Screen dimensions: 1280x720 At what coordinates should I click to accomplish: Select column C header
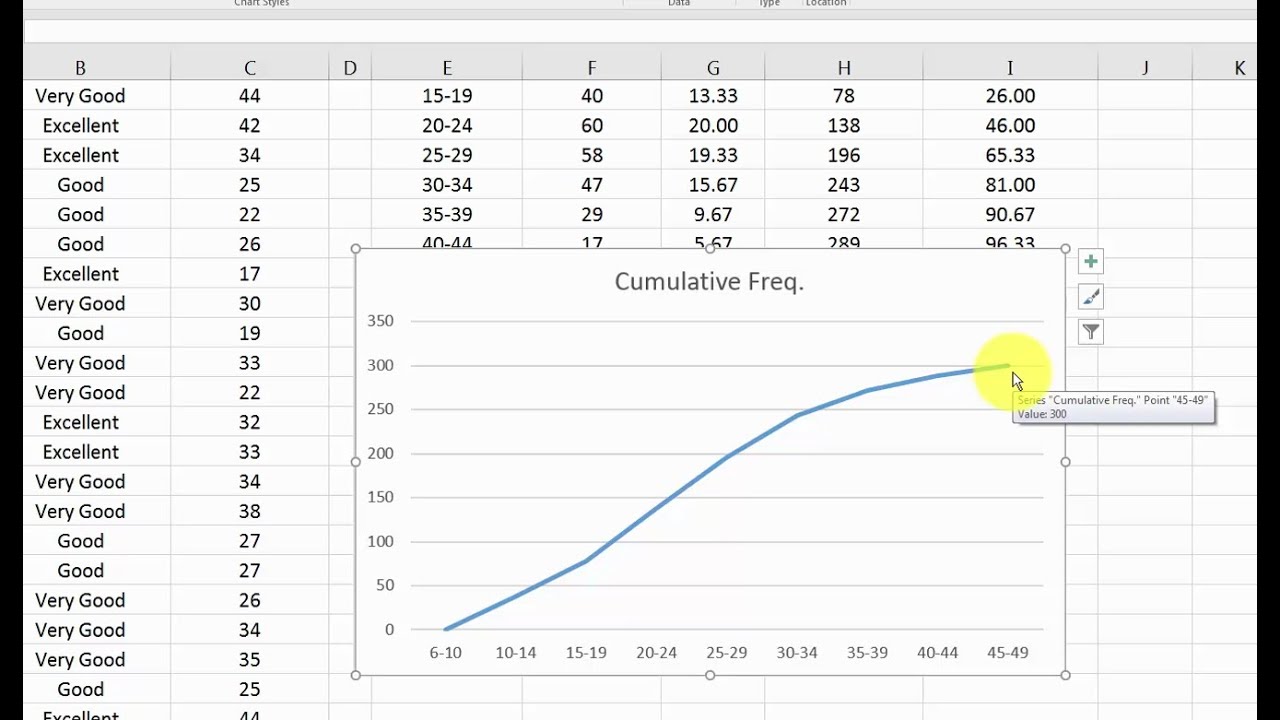(250, 68)
